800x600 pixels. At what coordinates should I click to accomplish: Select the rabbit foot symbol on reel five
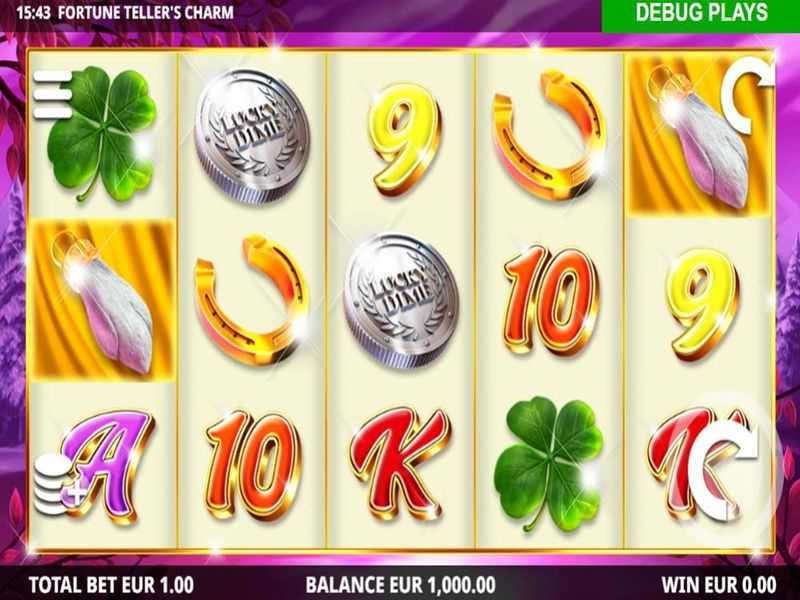click(699, 136)
